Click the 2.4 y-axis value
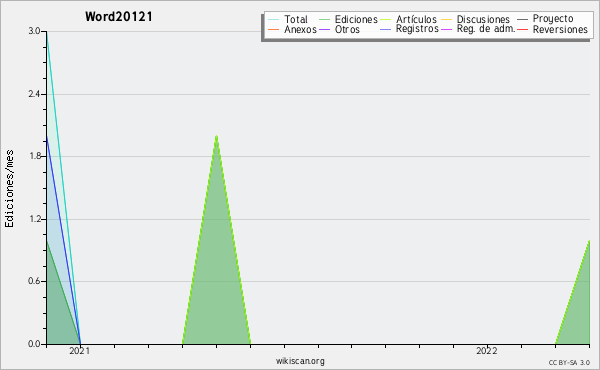The width and height of the screenshot is (600, 370). click(34, 94)
